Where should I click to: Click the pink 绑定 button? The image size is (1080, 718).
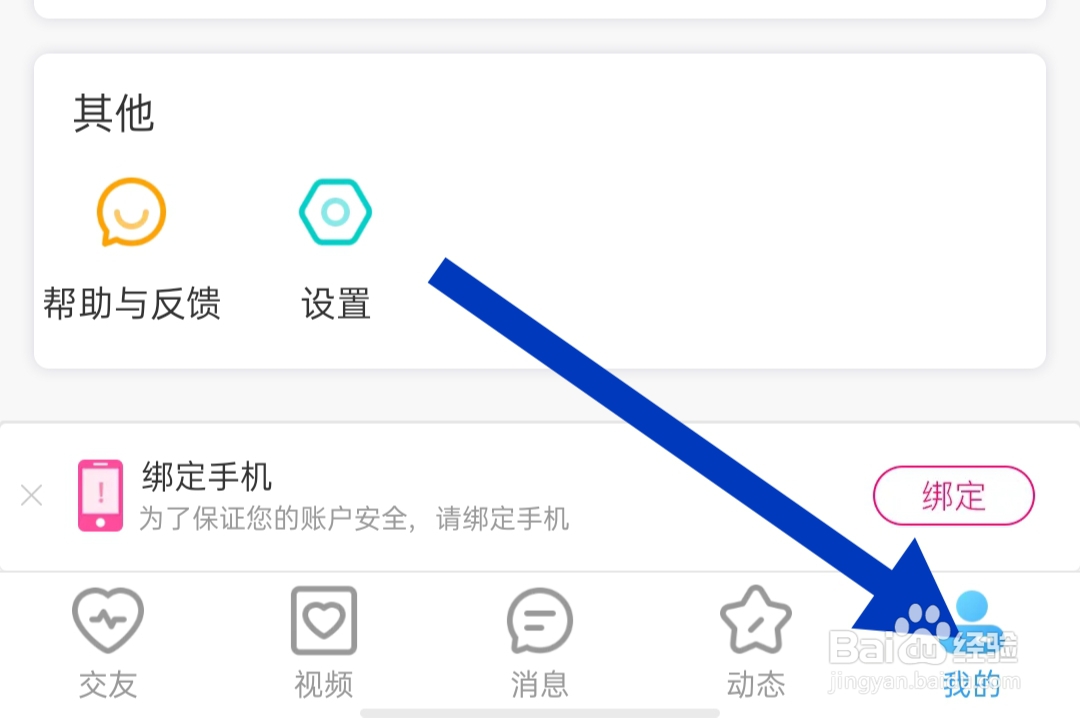click(953, 495)
